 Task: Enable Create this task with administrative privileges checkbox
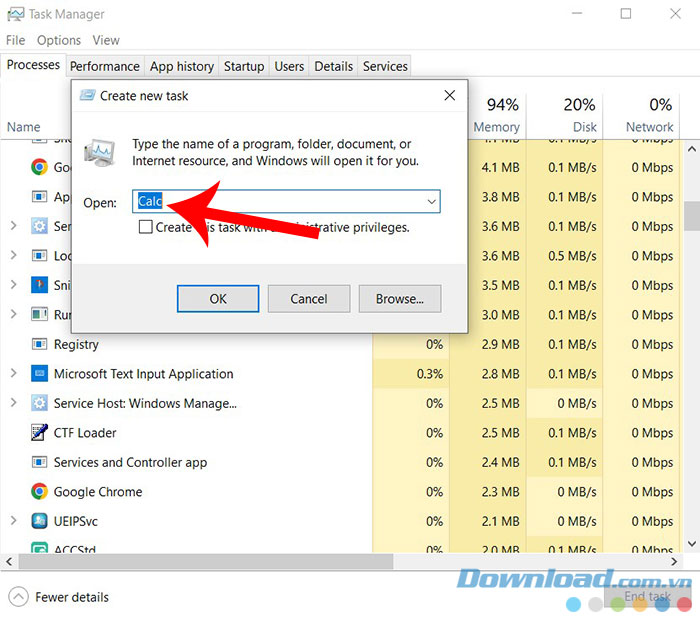(x=146, y=227)
